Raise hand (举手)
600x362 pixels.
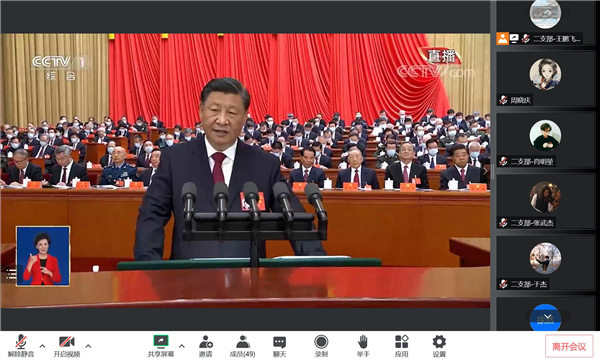click(363, 346)
